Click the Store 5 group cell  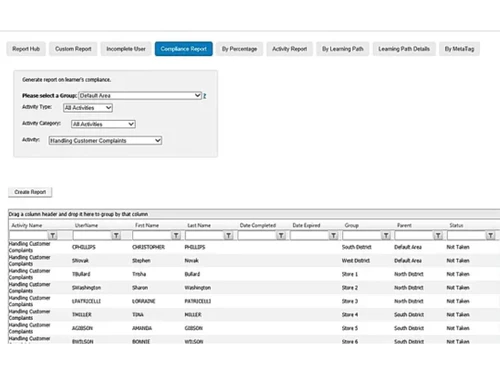350,328
